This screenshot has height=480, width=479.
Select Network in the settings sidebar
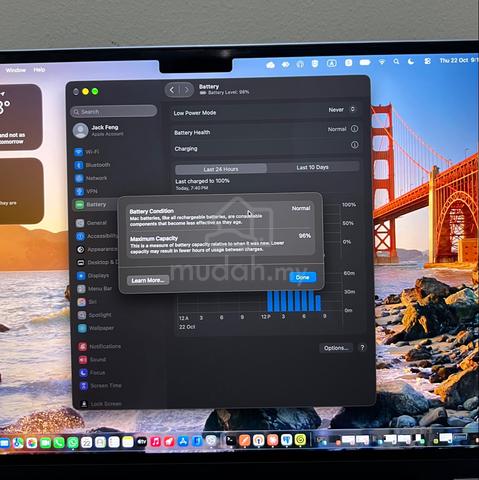pyautogui.click(x=91, y=178)
